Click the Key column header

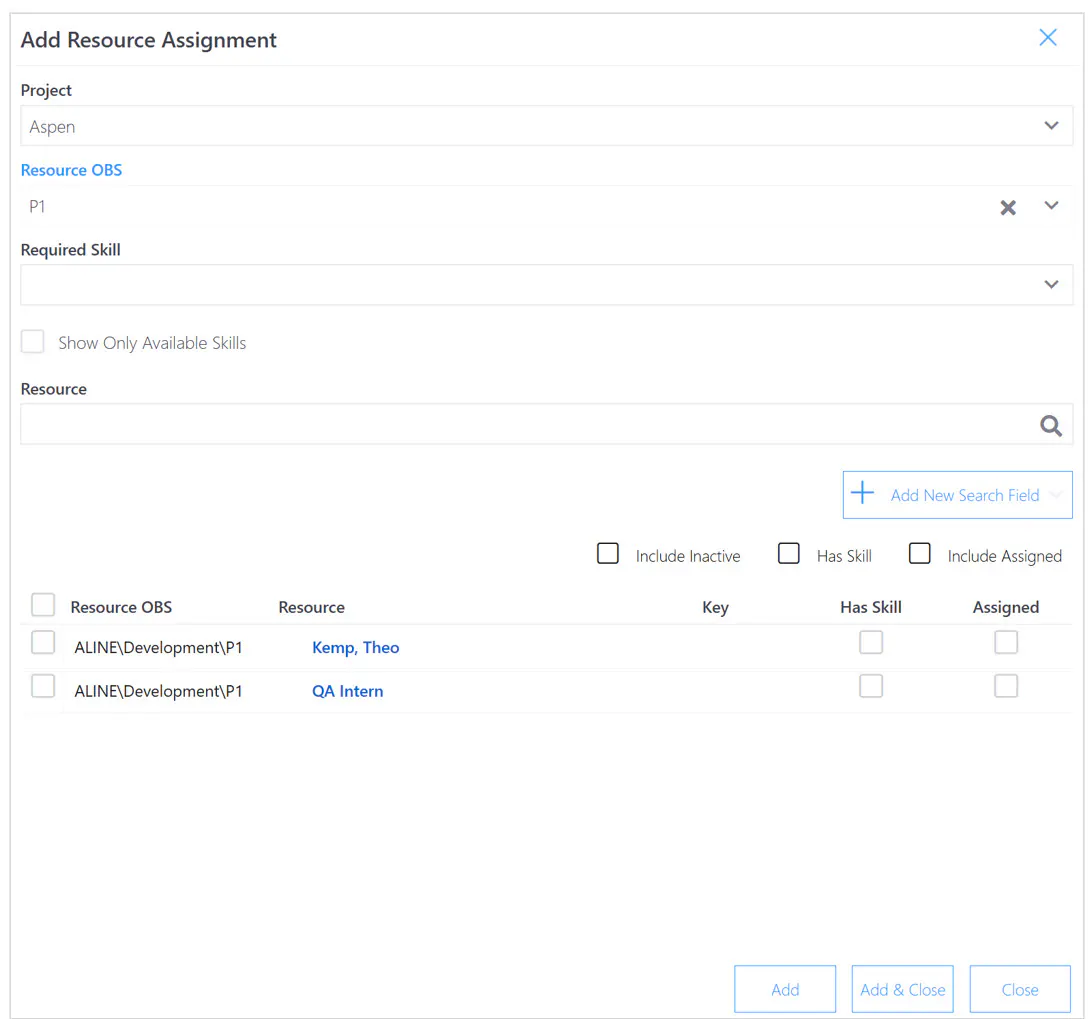pos(715,608)
